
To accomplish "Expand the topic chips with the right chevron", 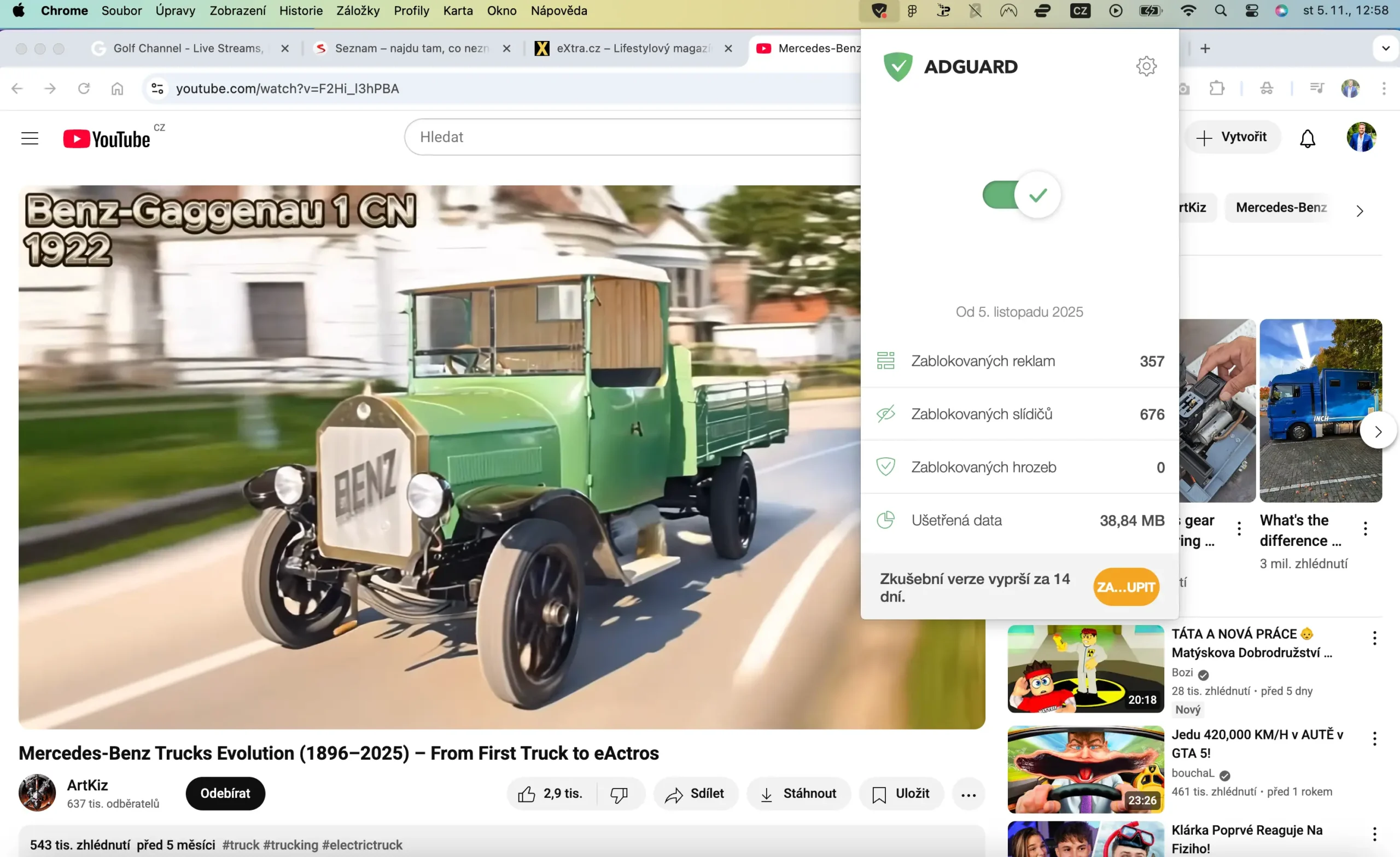I will tap(1360, 210).
